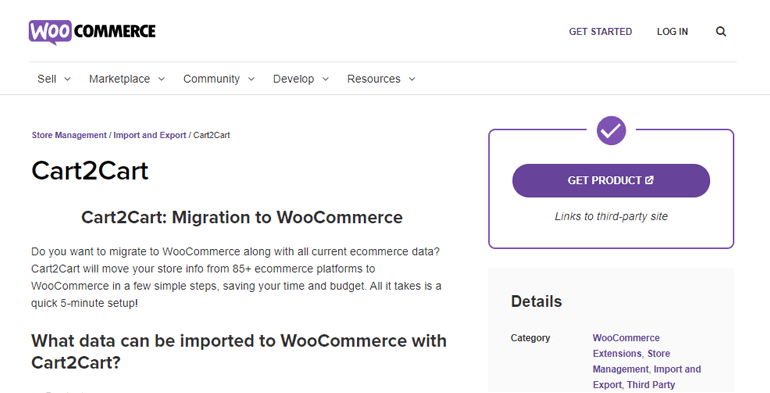Expand the Resources dropdown chevron

click(412, 79)
